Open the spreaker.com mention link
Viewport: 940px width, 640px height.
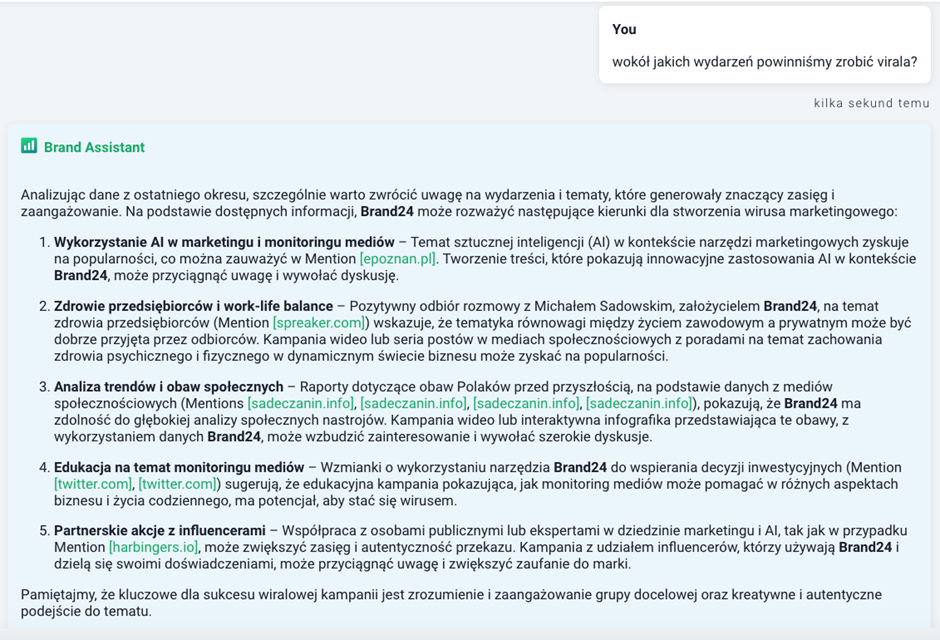pos(319,323)
